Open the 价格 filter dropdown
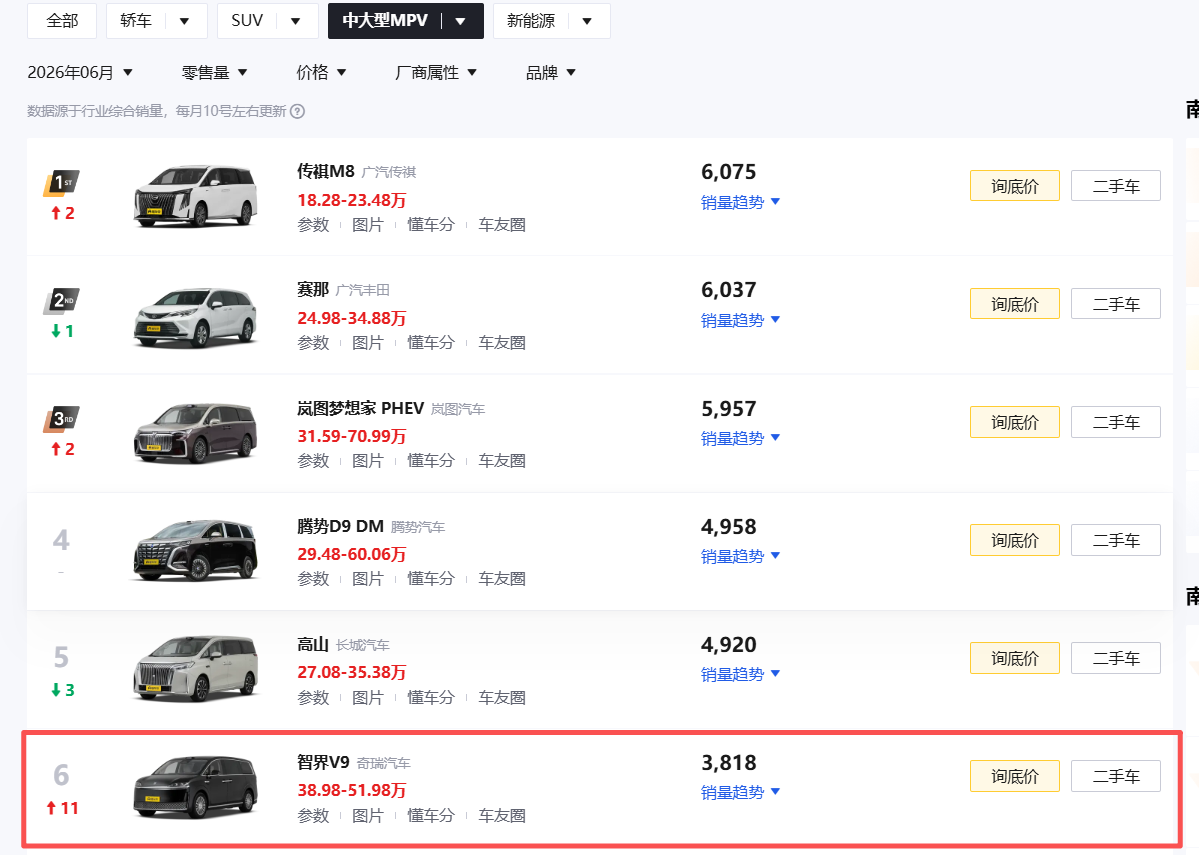The width and height of the screenshot is (1199, 855). [321, 73]
